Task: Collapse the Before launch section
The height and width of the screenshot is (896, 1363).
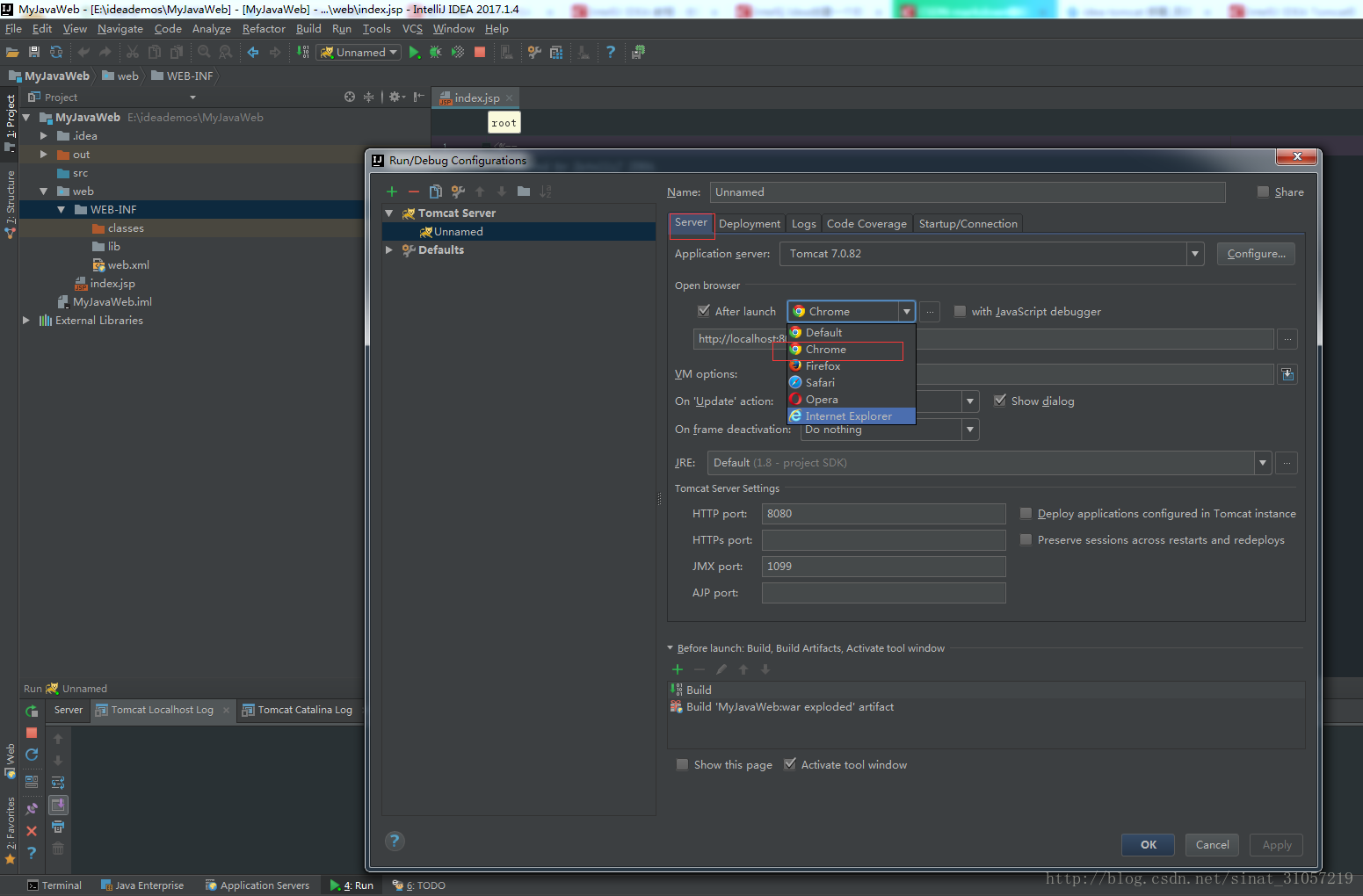Action: point(671,648)
